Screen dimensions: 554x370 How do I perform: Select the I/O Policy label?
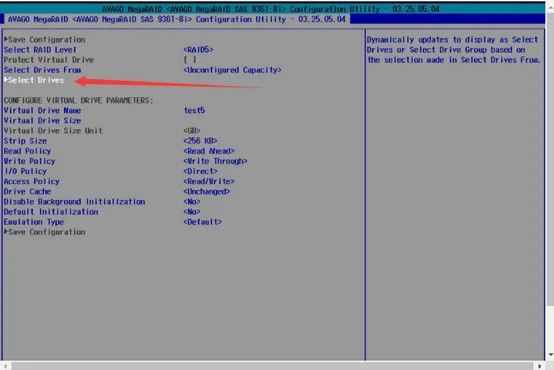coord(25,171)
